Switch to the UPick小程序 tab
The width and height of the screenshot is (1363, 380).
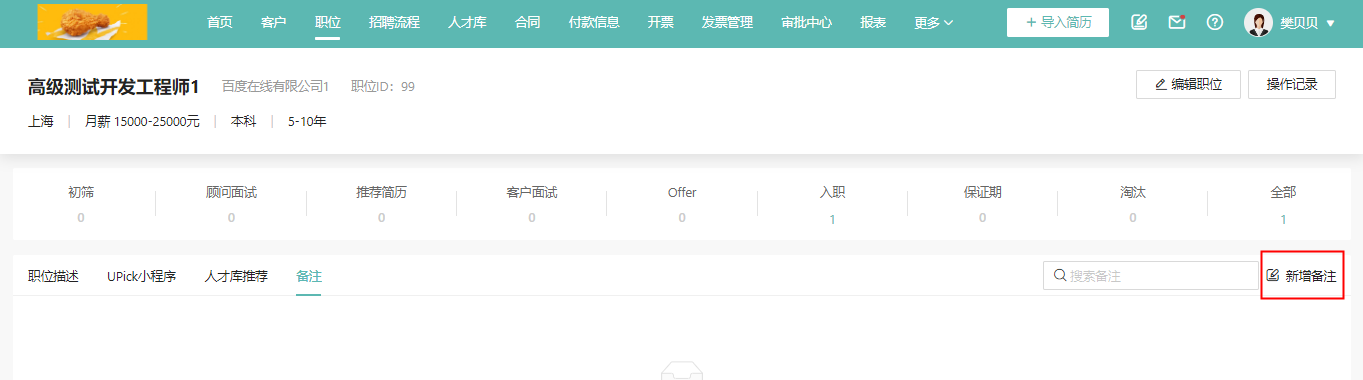(x=141, y=276)
